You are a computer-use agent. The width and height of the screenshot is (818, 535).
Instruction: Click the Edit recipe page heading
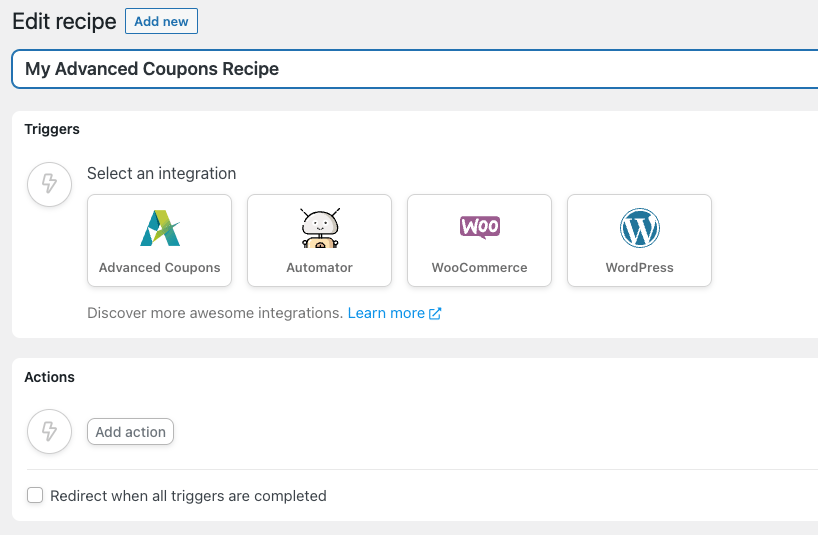(64, 21)
